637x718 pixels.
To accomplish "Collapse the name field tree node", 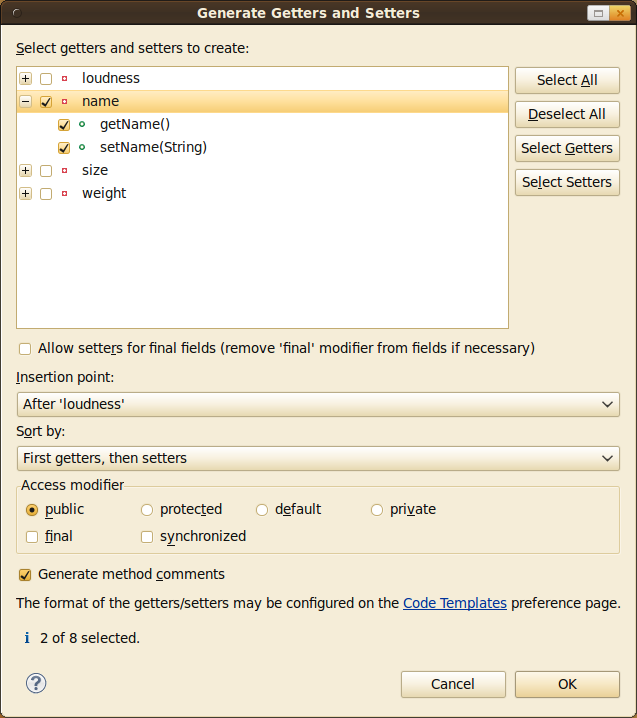I will [25, 101].
